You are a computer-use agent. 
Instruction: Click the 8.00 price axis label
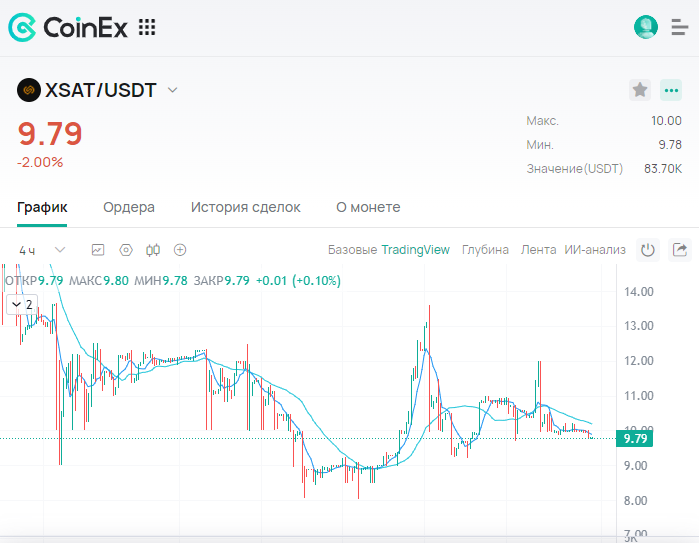click(x=635, y=501)
